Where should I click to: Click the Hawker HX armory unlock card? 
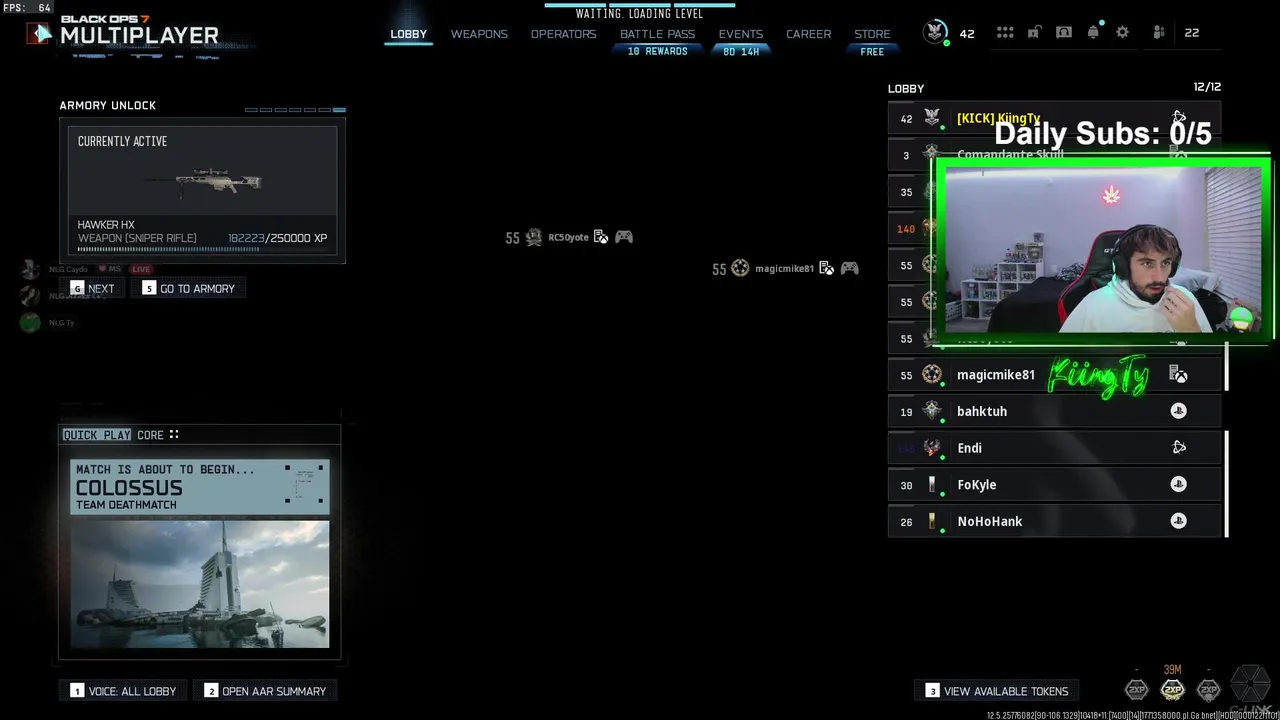[x=203, y=190]
